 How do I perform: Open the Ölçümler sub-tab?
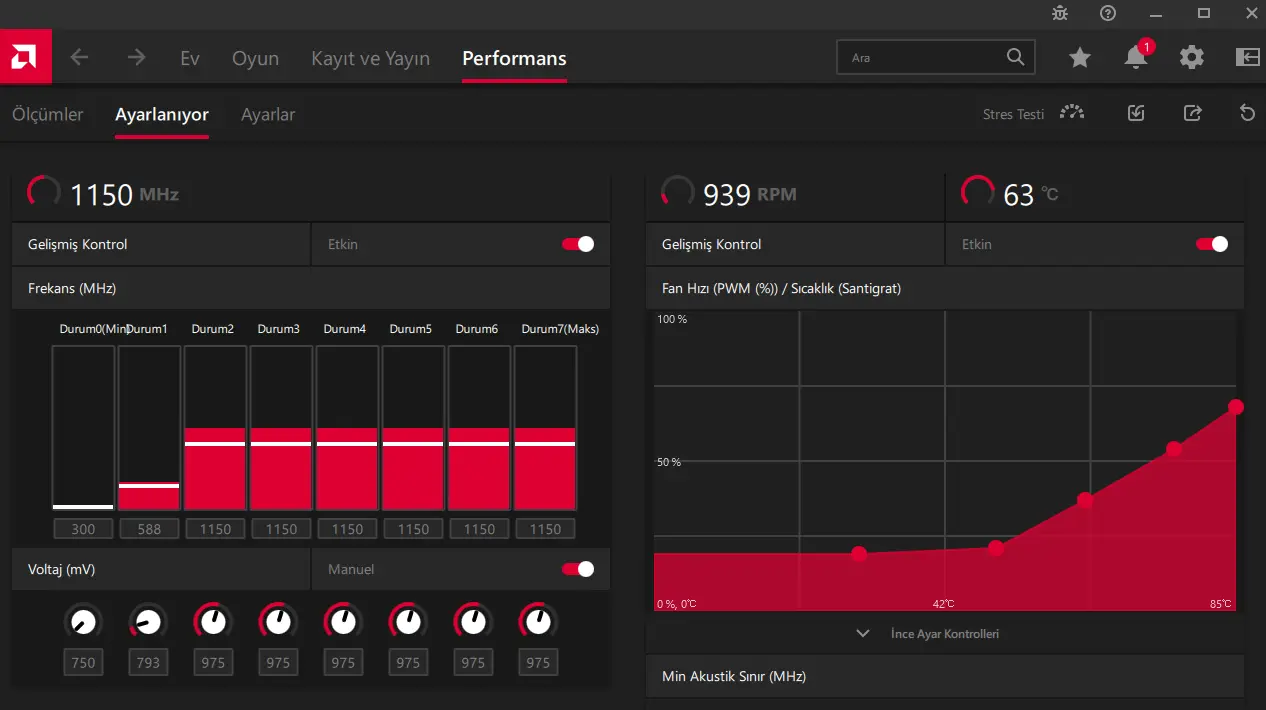pos(48,114)
